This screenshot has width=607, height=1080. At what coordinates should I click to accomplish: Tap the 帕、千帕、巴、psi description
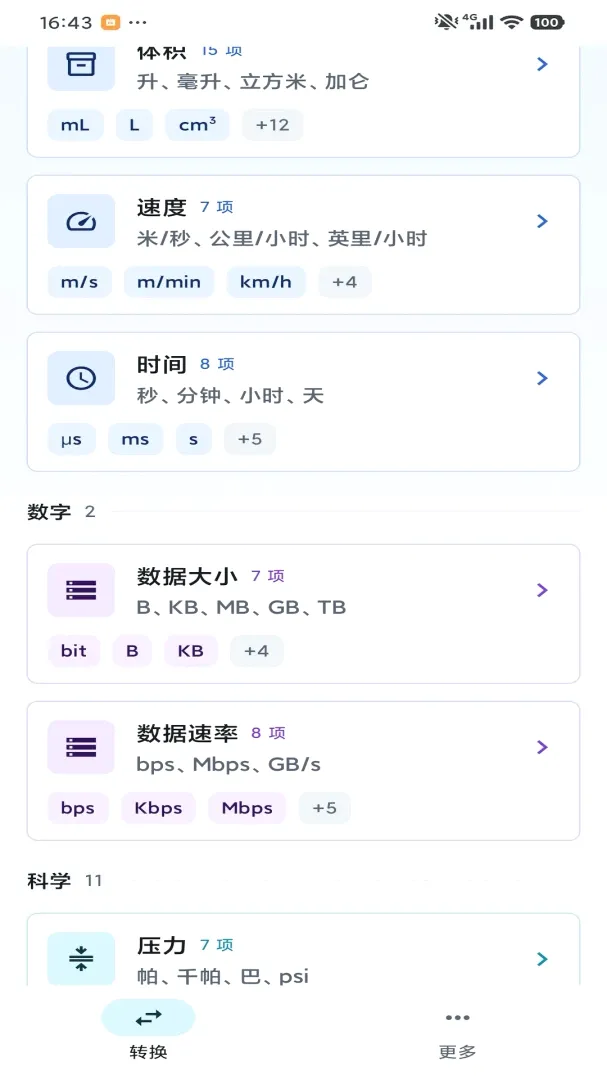[223, 976]
